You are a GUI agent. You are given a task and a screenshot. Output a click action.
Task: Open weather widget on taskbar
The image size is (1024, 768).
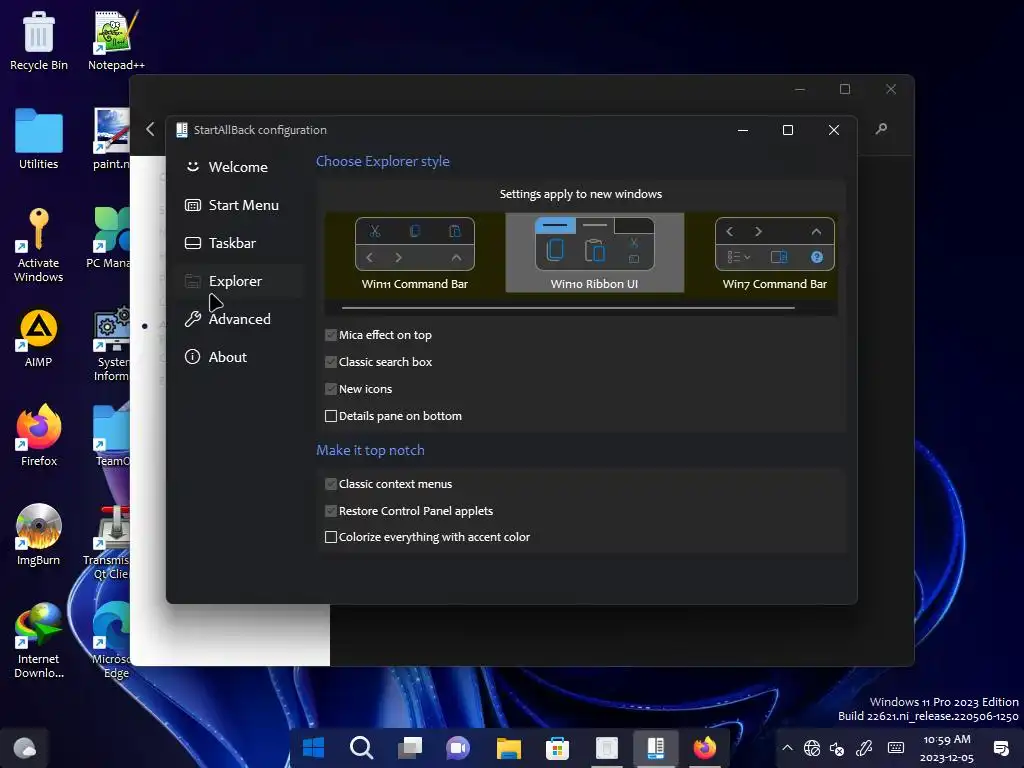[25, 748]
